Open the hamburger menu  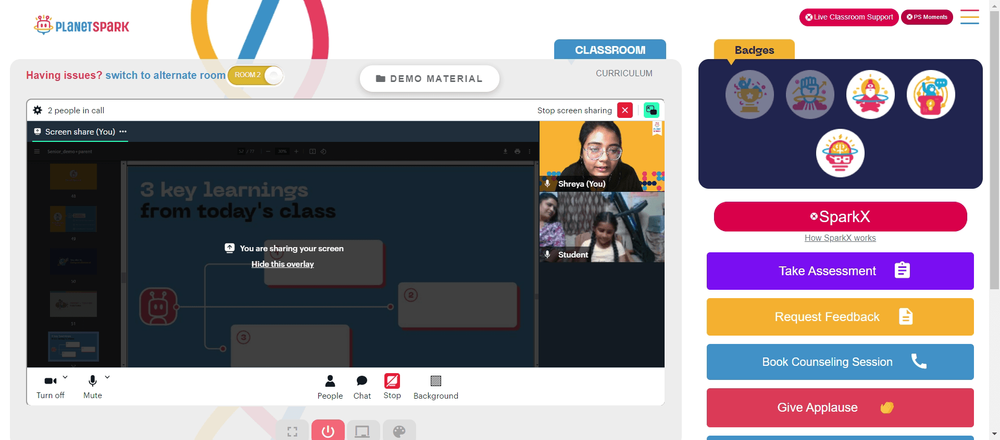[969, 17]
